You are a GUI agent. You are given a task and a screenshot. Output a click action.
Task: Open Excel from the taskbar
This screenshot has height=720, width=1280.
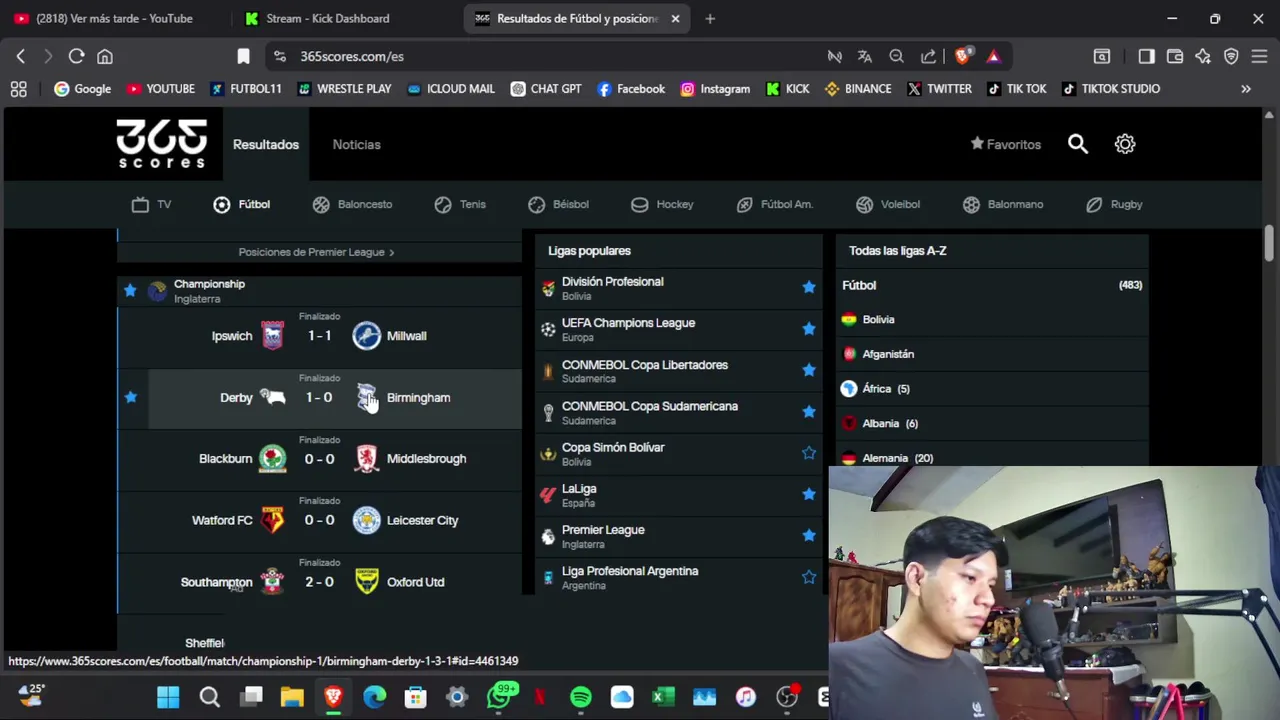pos(663,697)
